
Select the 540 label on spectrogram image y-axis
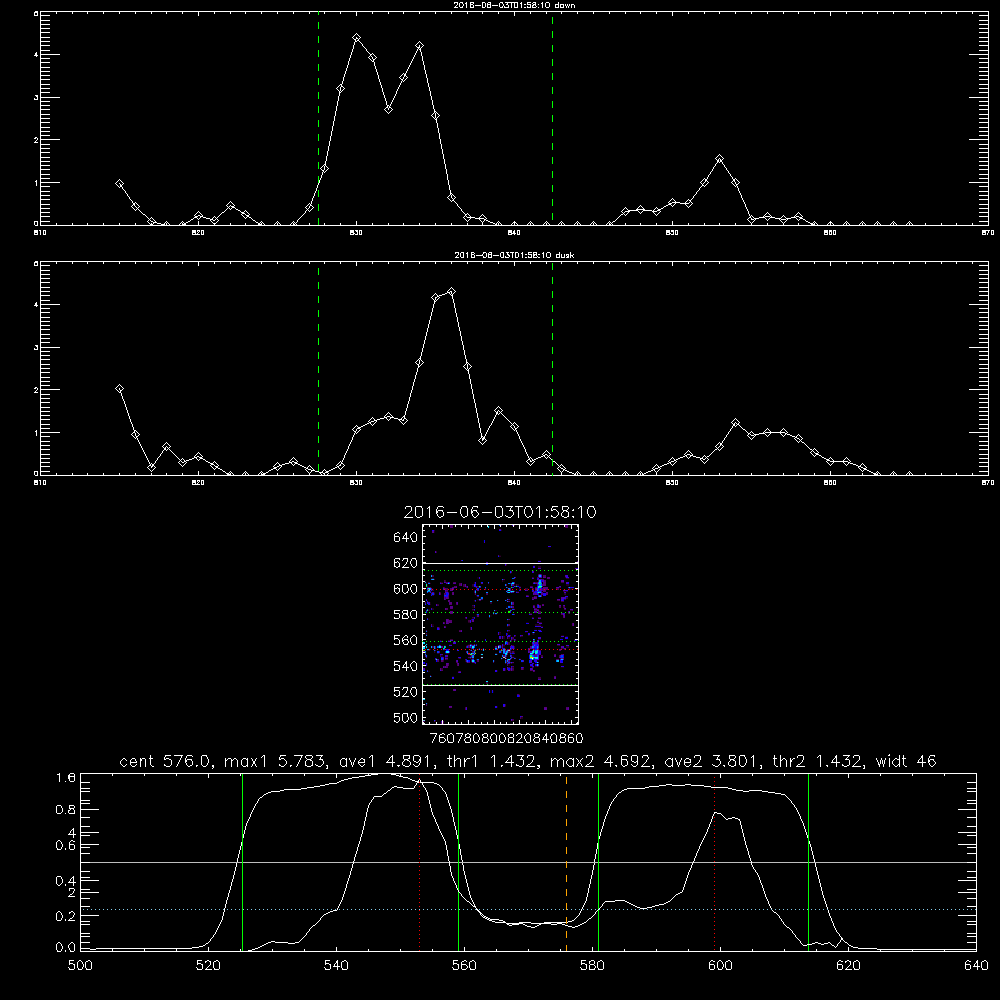pos(406,666)
